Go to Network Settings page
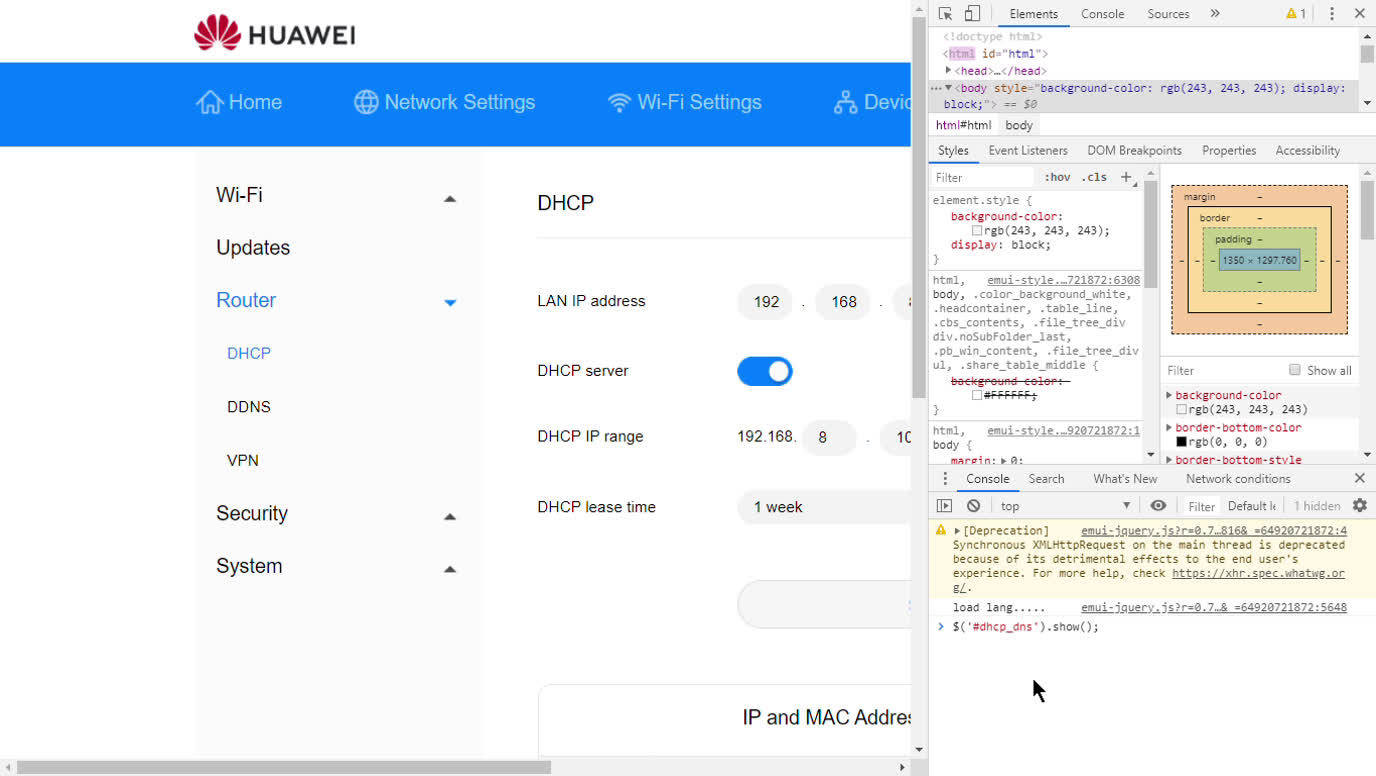The height and width of the screenshot is (776, 1376). click(445, 102)
